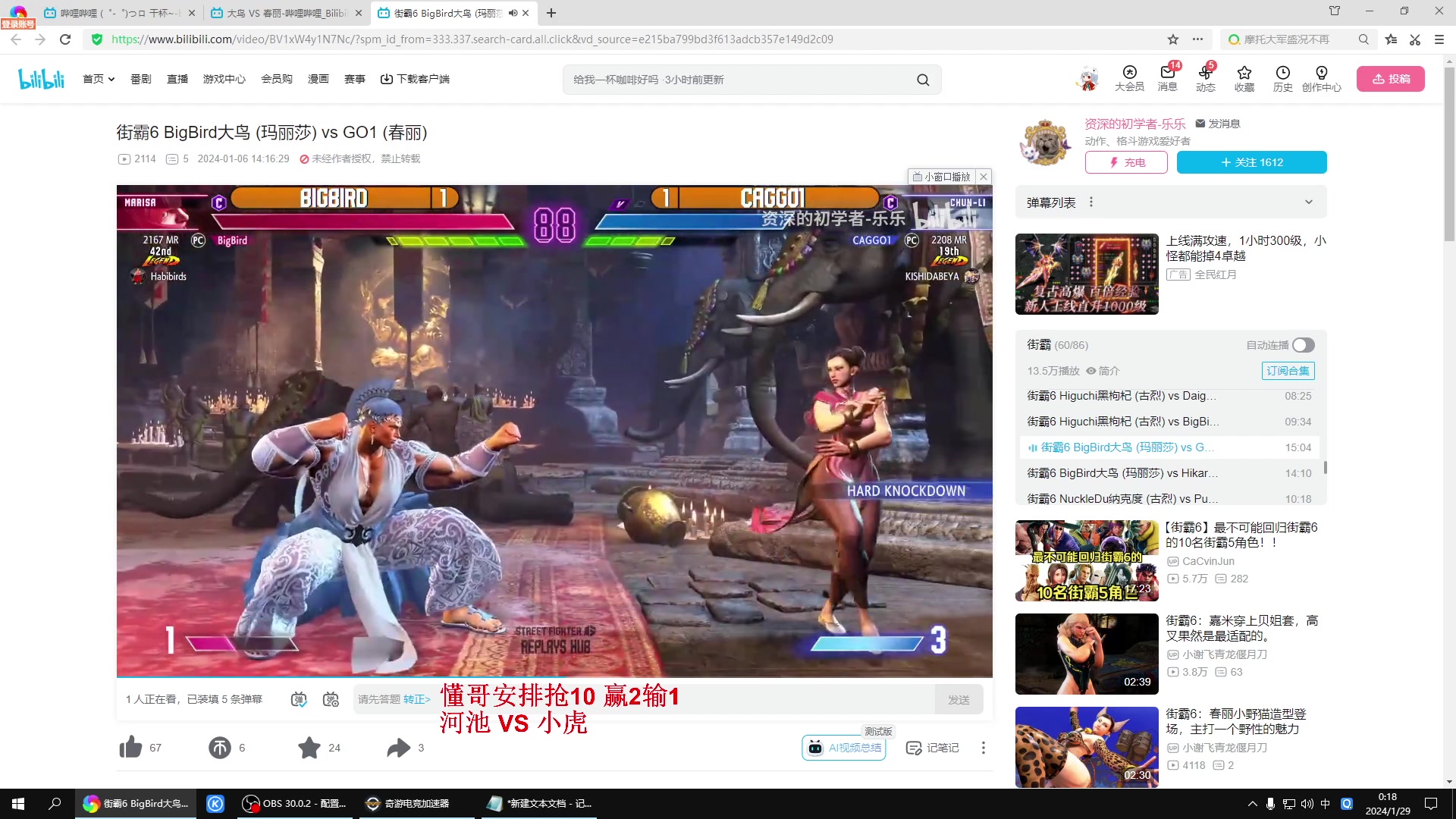
Task: Follow uploader with 关注 1612 button
Action: 1251,162
